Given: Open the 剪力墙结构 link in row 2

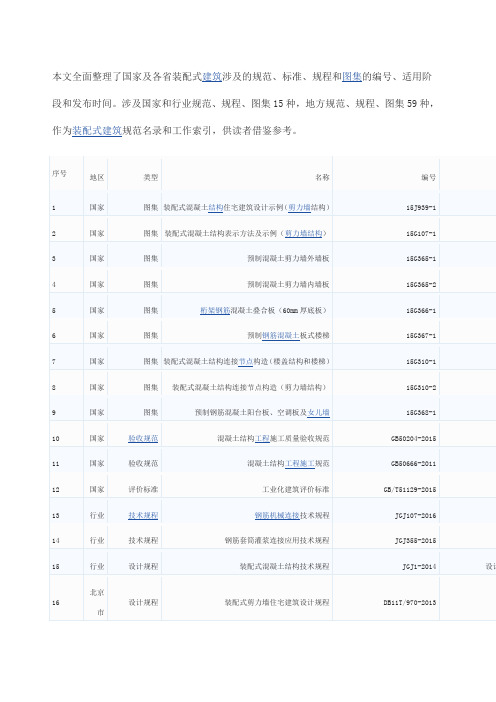Looking at the screenshot, I should (x=304, y=233).
